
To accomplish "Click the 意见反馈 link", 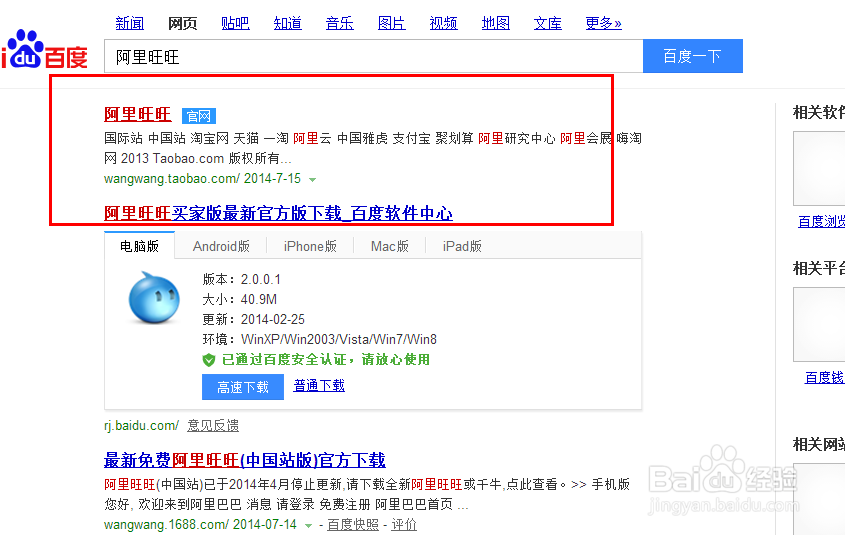I will 213,426.
